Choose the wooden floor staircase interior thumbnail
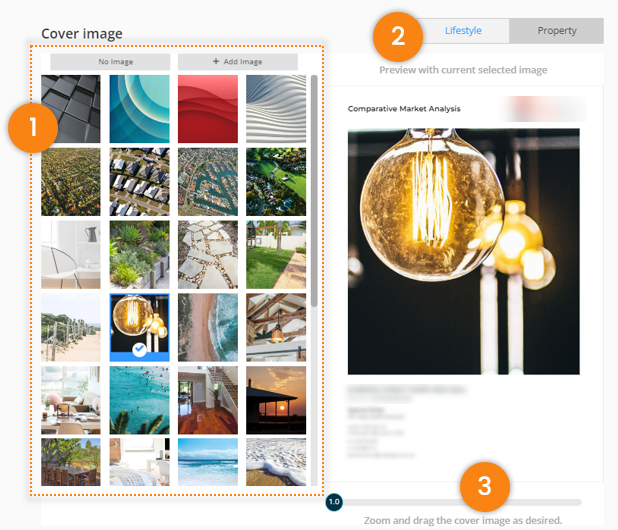Screen dimensions: 618x530 point(208,400)
